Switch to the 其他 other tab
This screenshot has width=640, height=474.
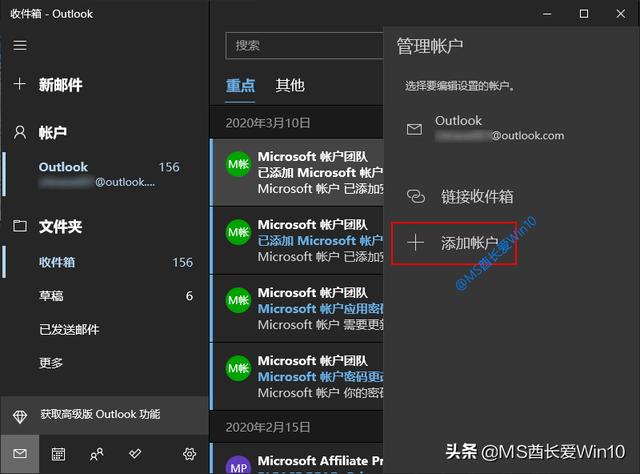290,85
